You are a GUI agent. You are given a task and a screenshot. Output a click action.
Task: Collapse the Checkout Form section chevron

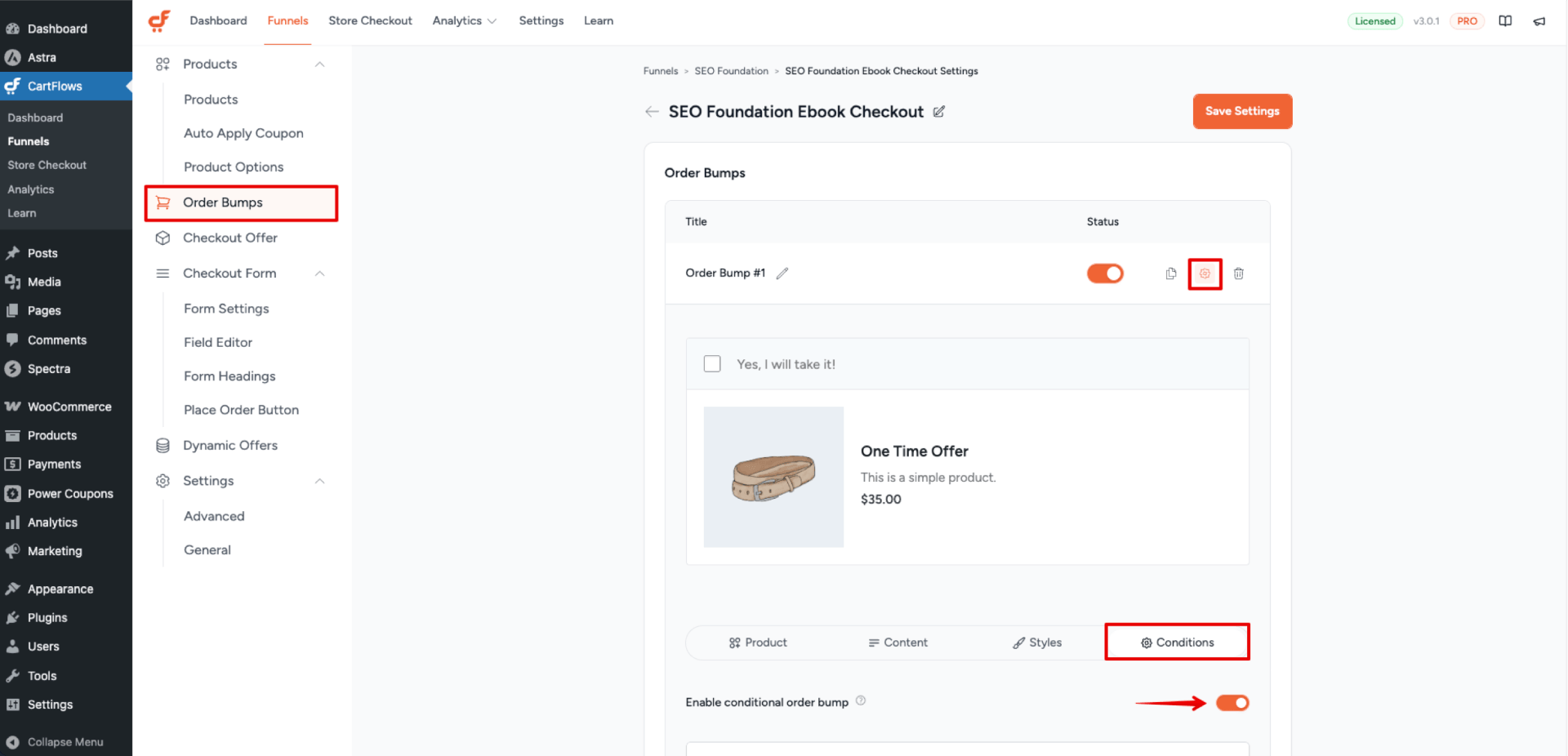click(x=320, y=273)
